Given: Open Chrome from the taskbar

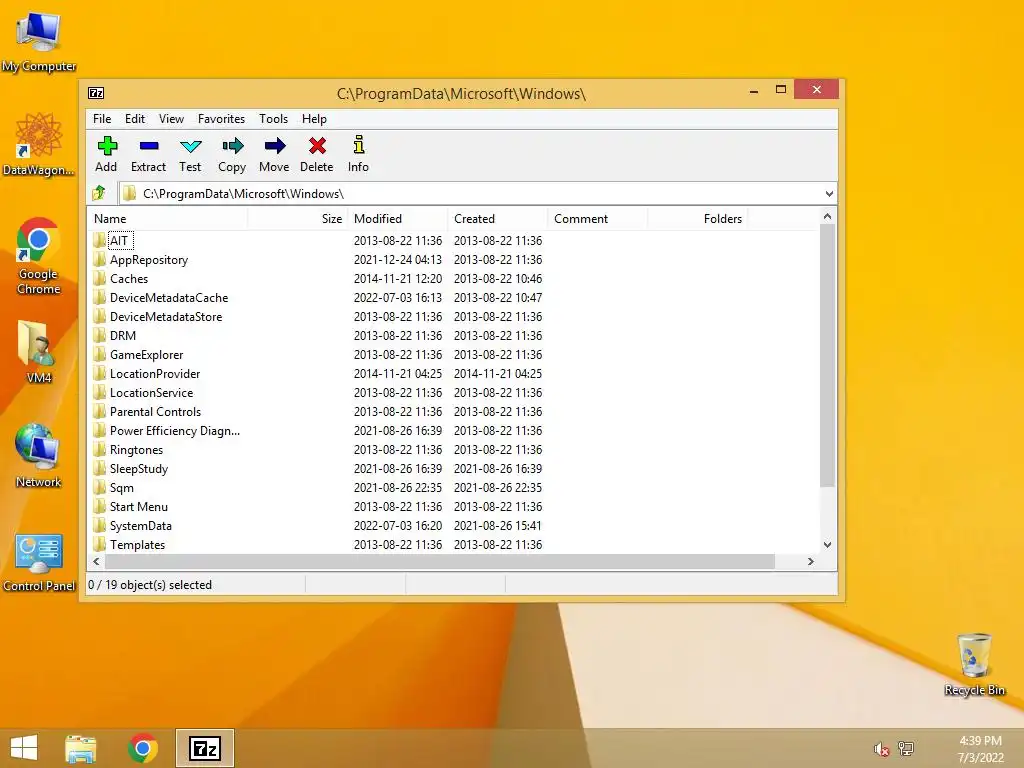Looking at the screenshot, I should pyautogui.click(x=143, y=748).
